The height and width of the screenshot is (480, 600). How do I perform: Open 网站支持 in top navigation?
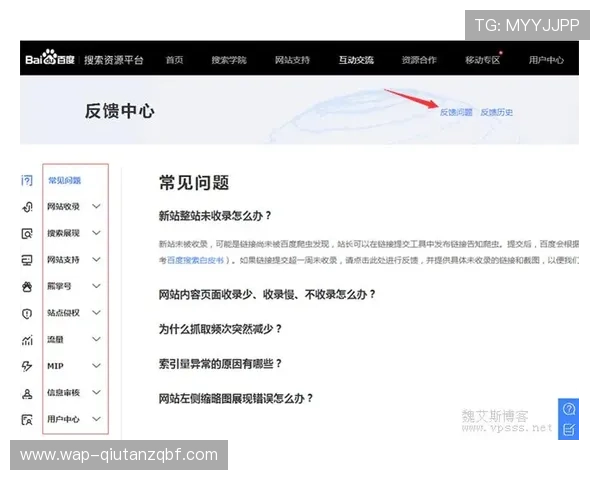(292, 60)
